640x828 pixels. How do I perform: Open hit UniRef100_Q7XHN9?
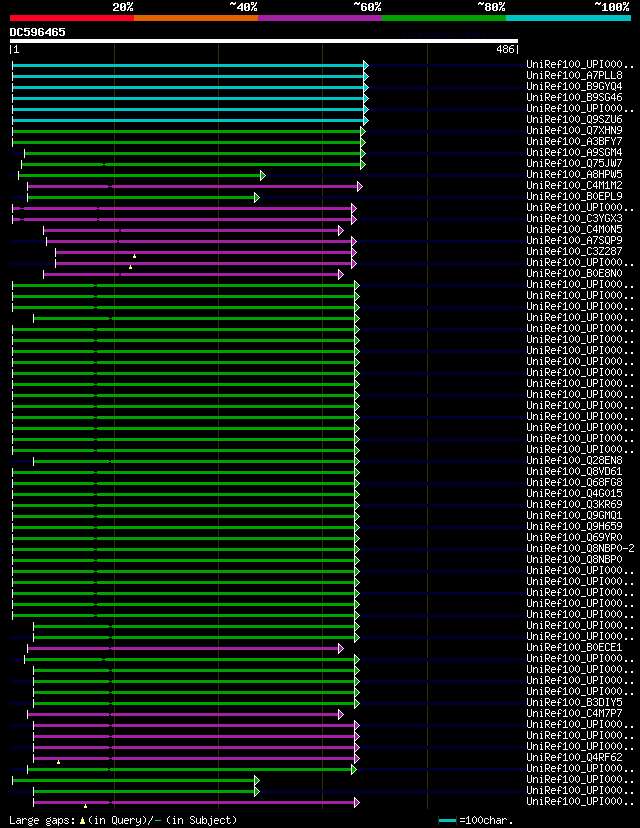click(574, 130)
